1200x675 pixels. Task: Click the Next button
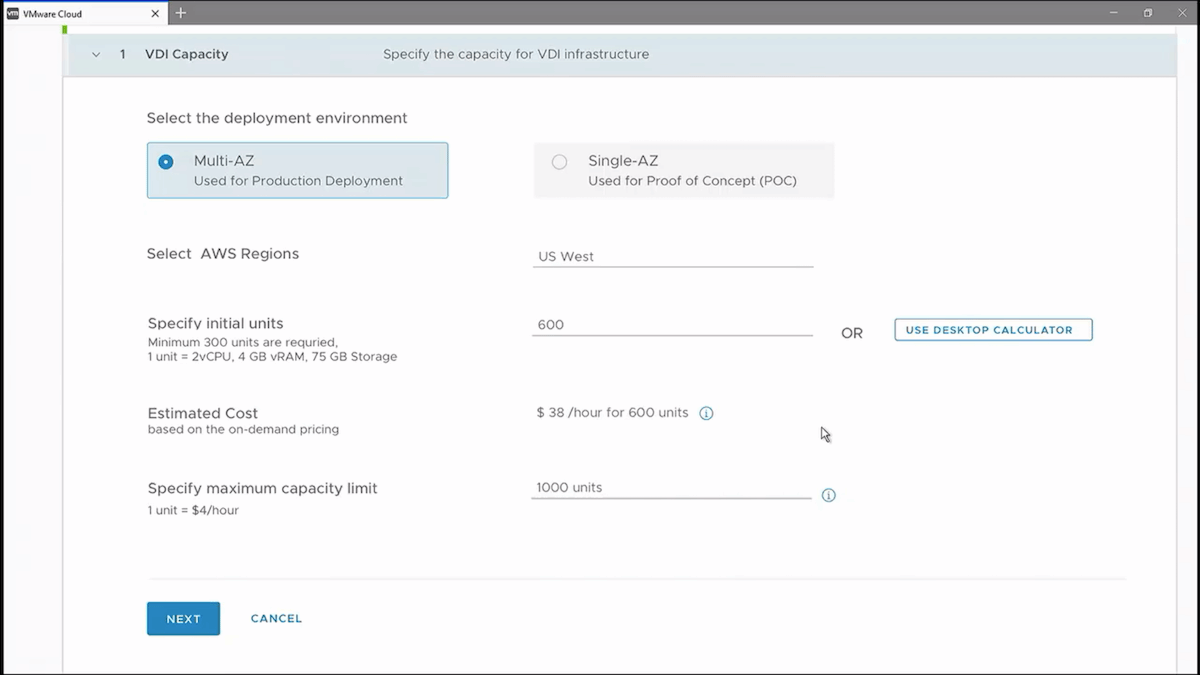[183, 619]
